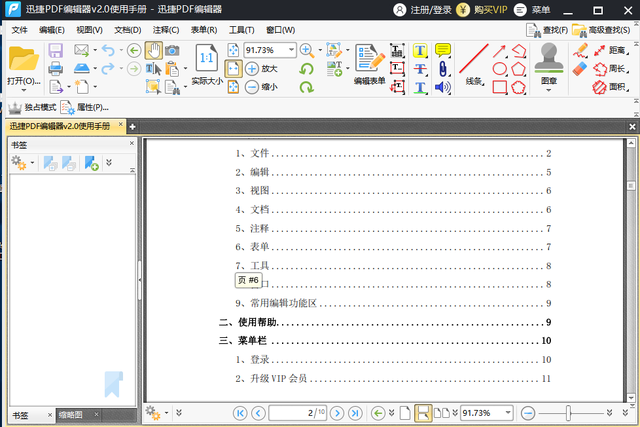Viewport: 640px width, 427px height.
Task: Toggle single page layout in bottom bar
Action: click(405, 413)
